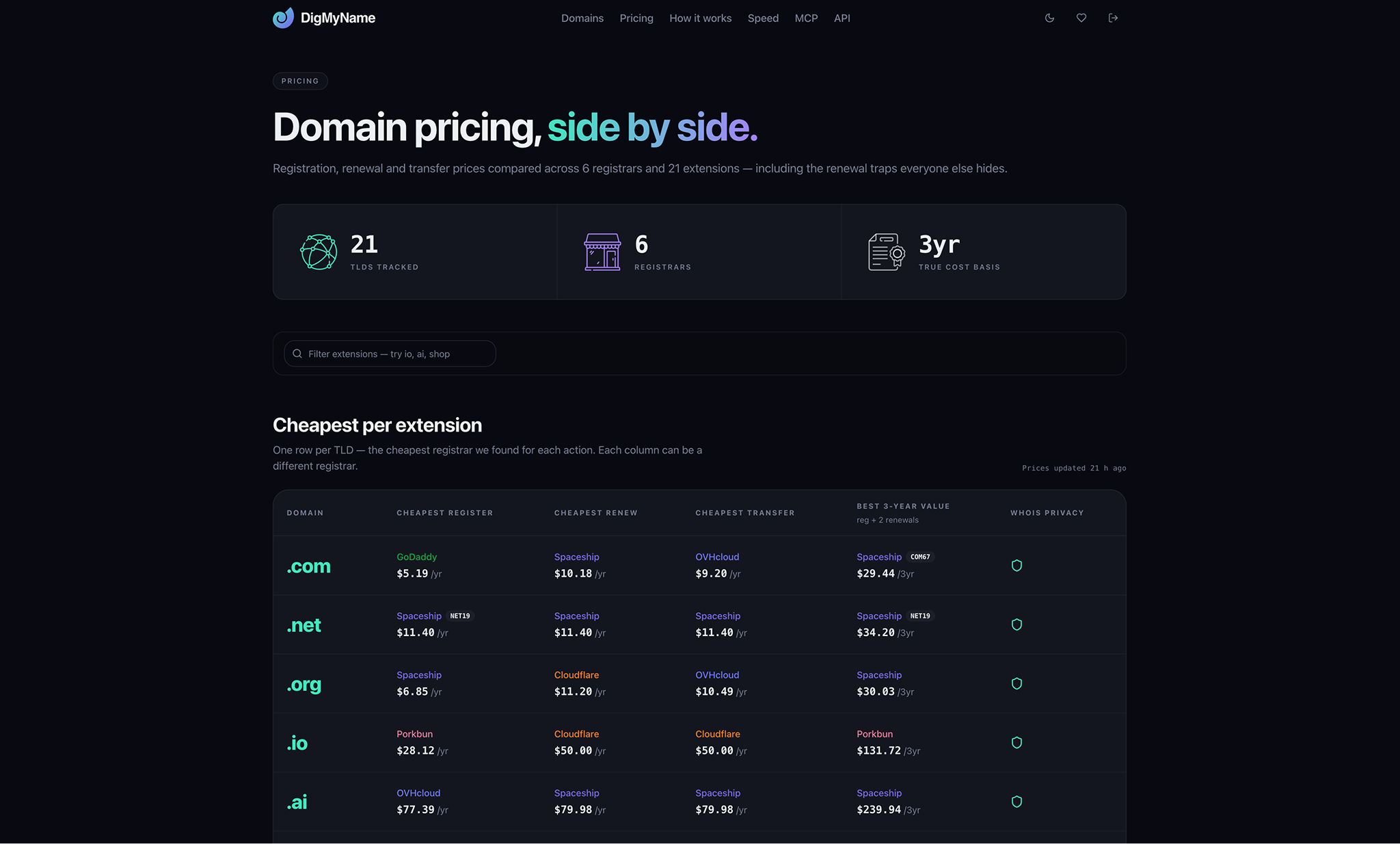Click the PRICING pill badge
The height and width of the screenshot is (844, 1400).
click(x=300, y=81)
